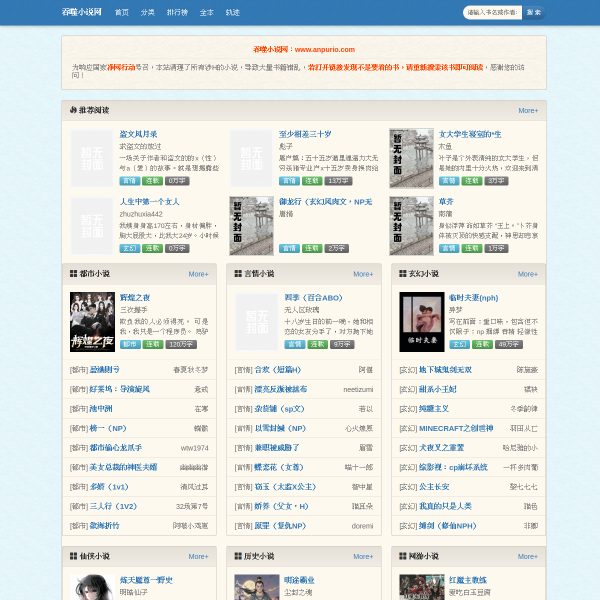Open the list entry 池中洲
600x600 pixels.
coord(101,409)
